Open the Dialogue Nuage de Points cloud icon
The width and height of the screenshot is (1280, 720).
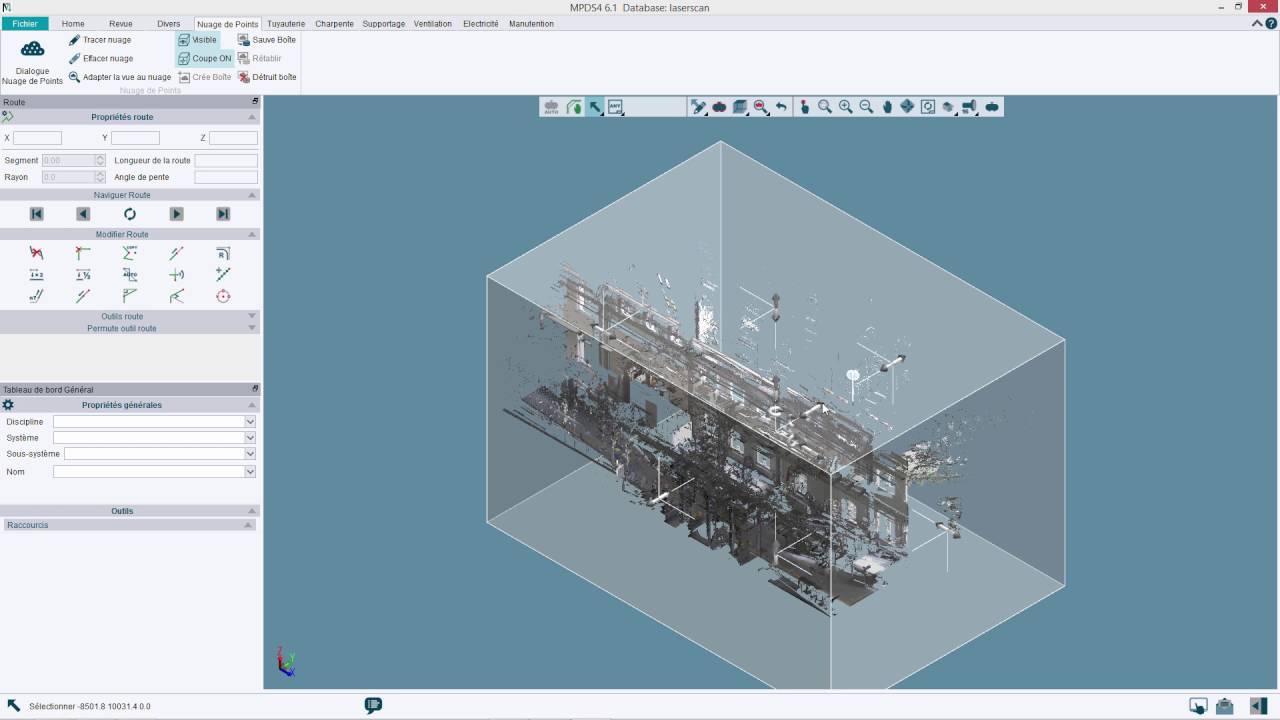pyautogui.click(x=32, y=49)
